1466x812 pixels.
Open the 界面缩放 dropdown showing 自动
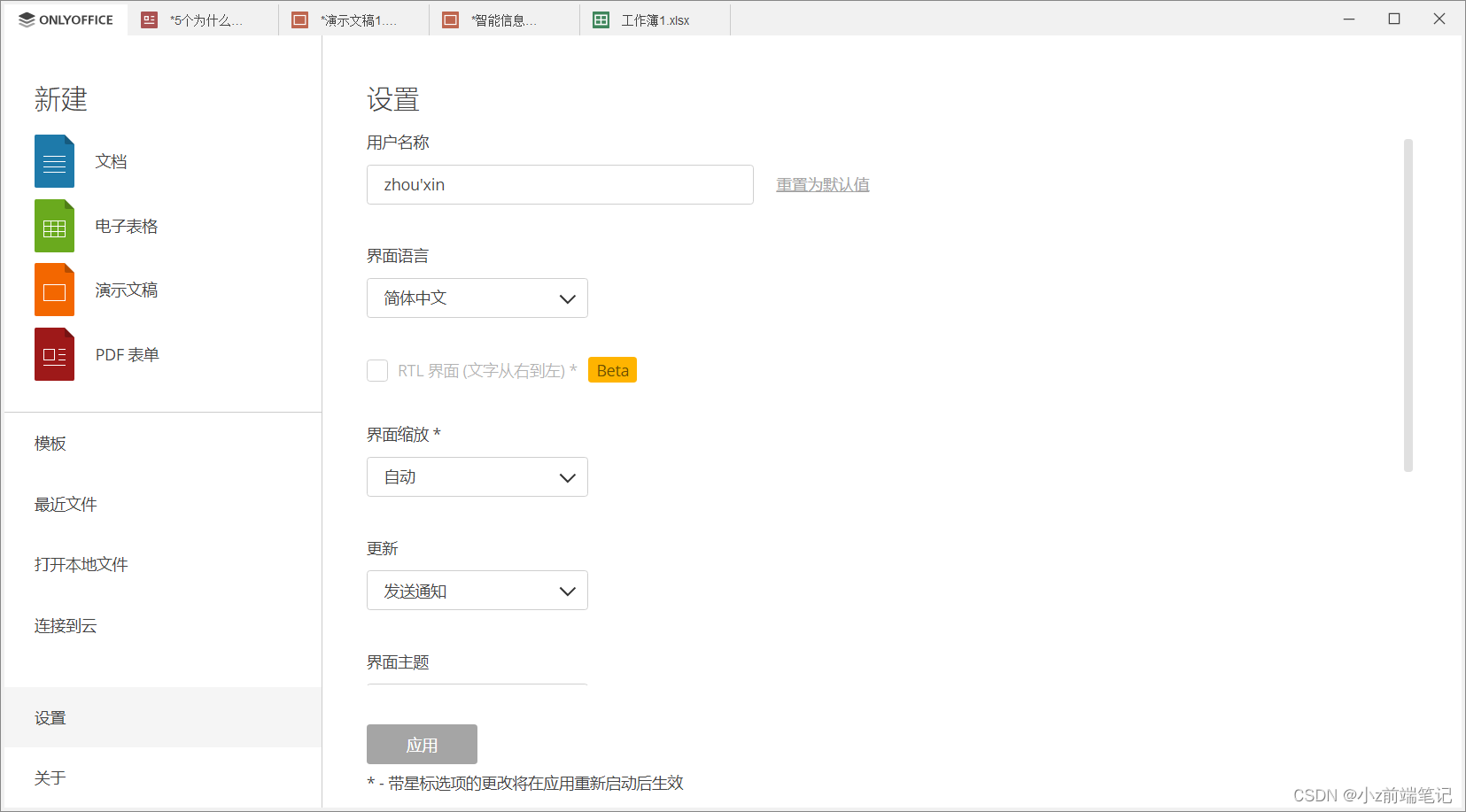(477, 477)
